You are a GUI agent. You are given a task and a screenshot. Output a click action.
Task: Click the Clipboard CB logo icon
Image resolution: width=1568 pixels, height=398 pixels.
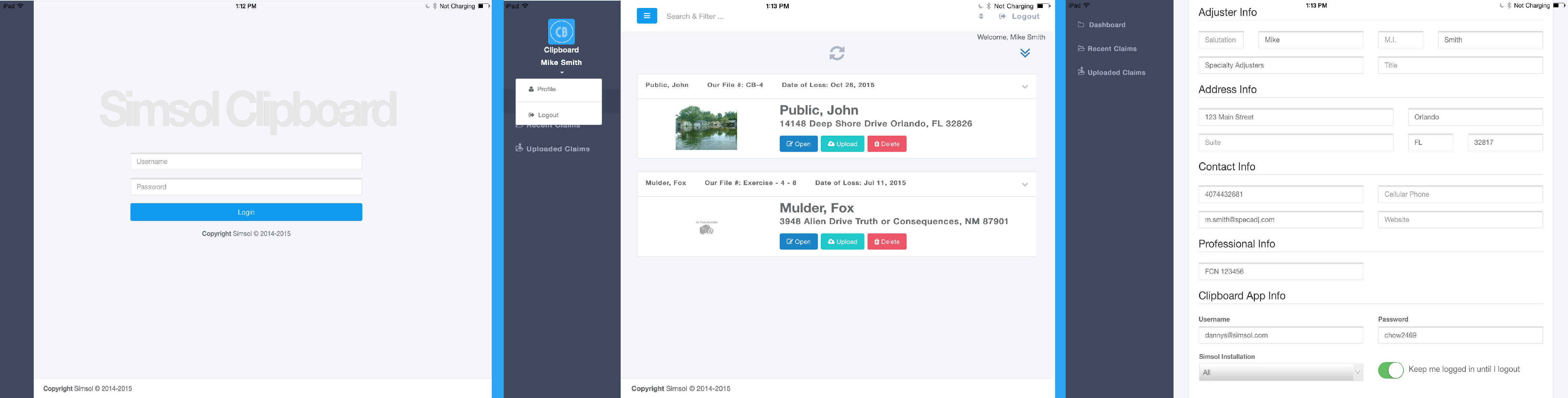(561, 32)
